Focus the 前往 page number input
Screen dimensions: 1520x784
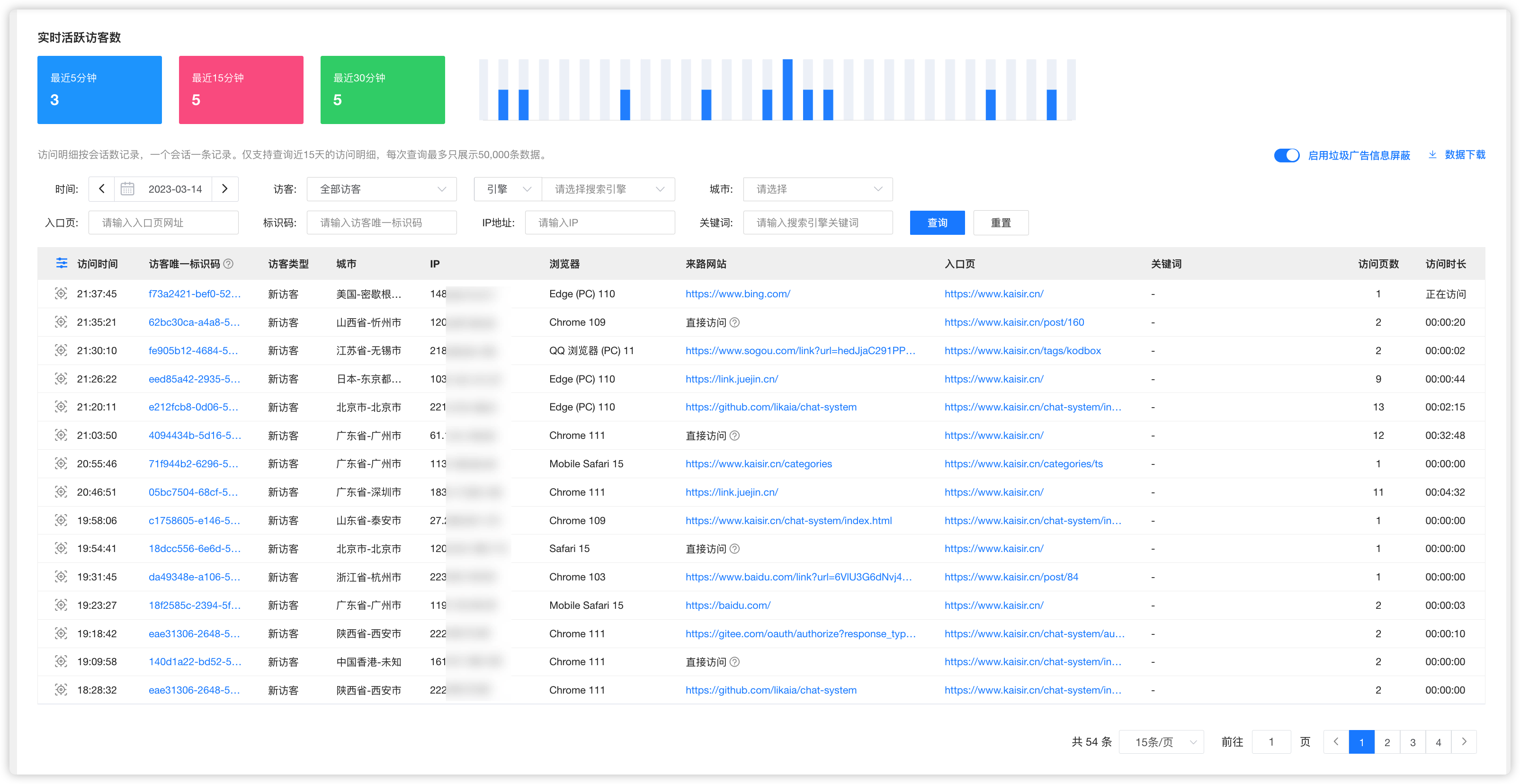click(1271, 741)
